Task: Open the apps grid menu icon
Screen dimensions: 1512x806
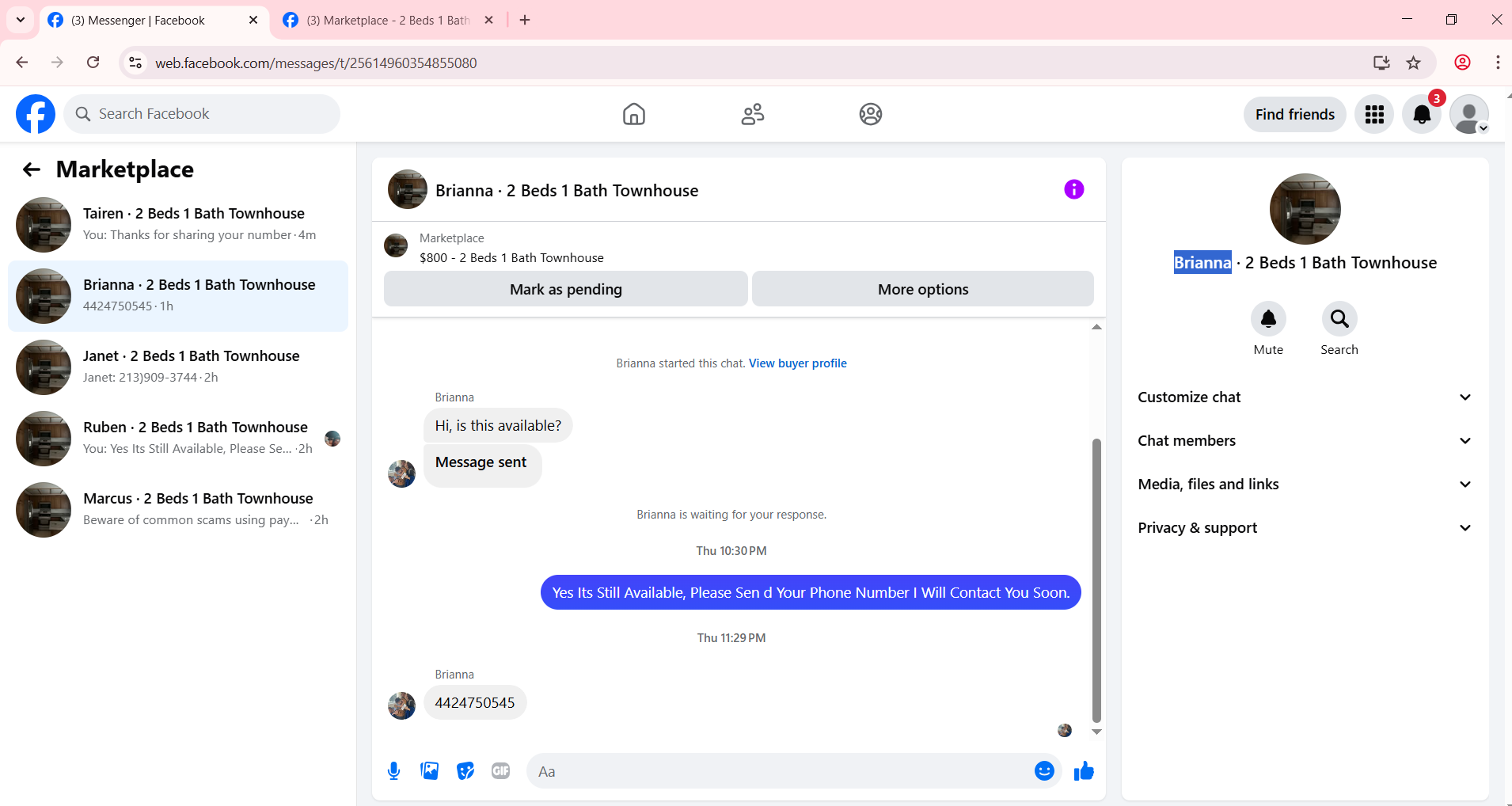Action: tap(1374, 114)
